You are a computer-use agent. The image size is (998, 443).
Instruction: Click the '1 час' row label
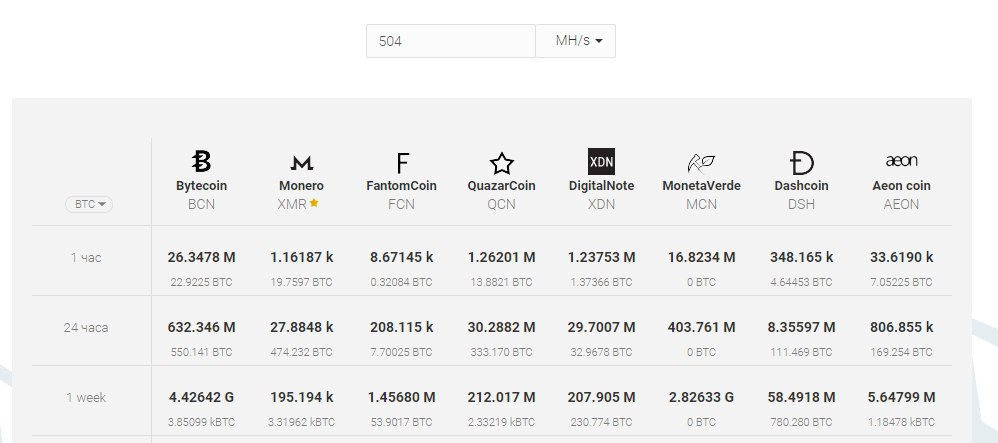[86, 258]
